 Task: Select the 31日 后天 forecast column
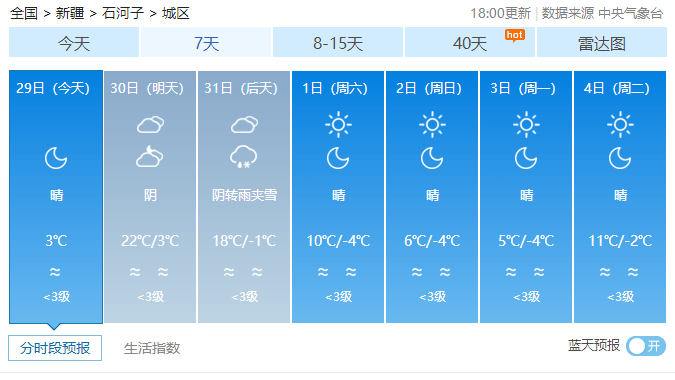(244, 197)
